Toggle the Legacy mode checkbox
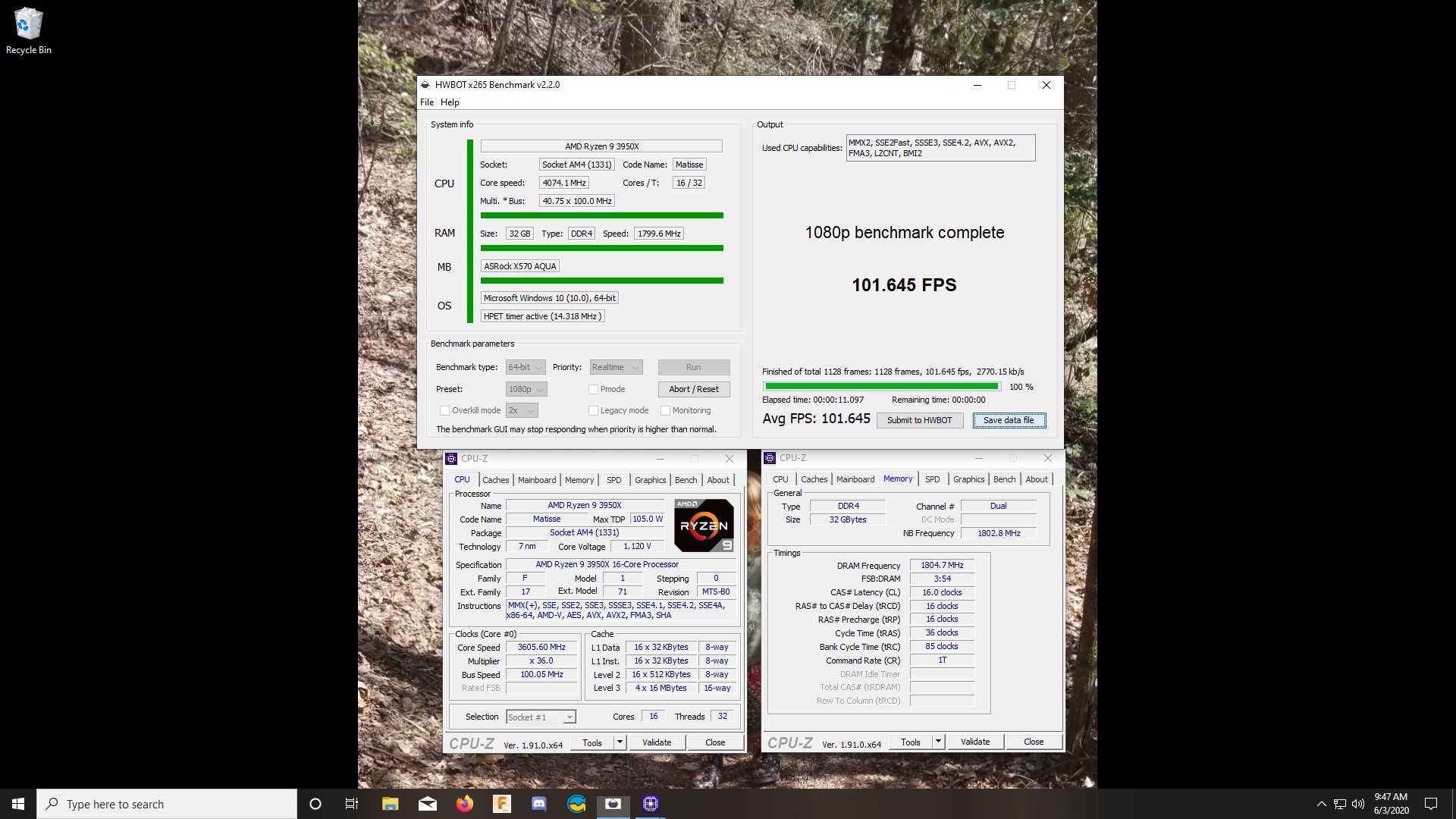The height and width of the screenshot is (819, 1456). tap(593, 410)
